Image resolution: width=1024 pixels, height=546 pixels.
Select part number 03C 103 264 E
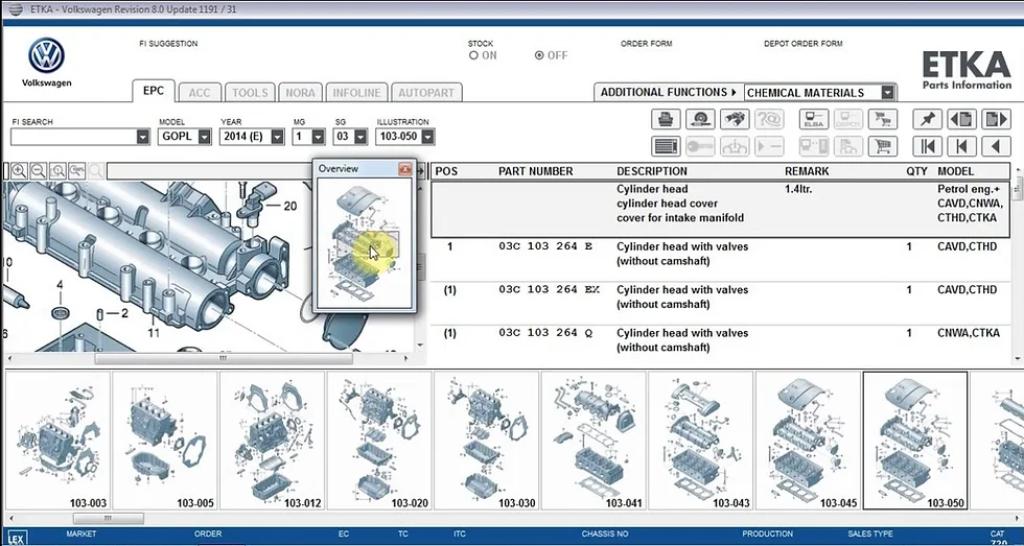click(546, 246)
